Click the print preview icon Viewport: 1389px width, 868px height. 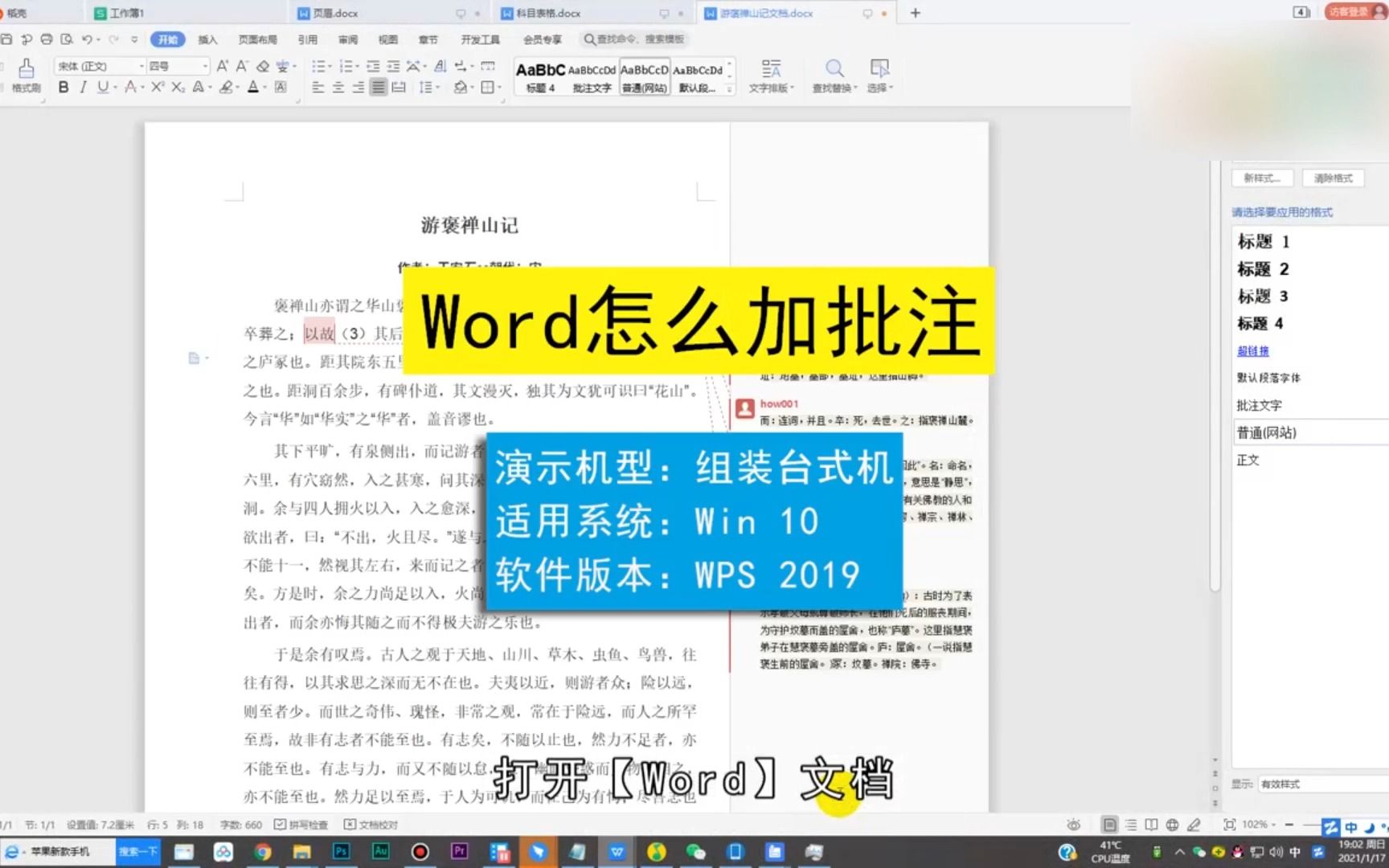pyautogui.click(x=66, y=39)
